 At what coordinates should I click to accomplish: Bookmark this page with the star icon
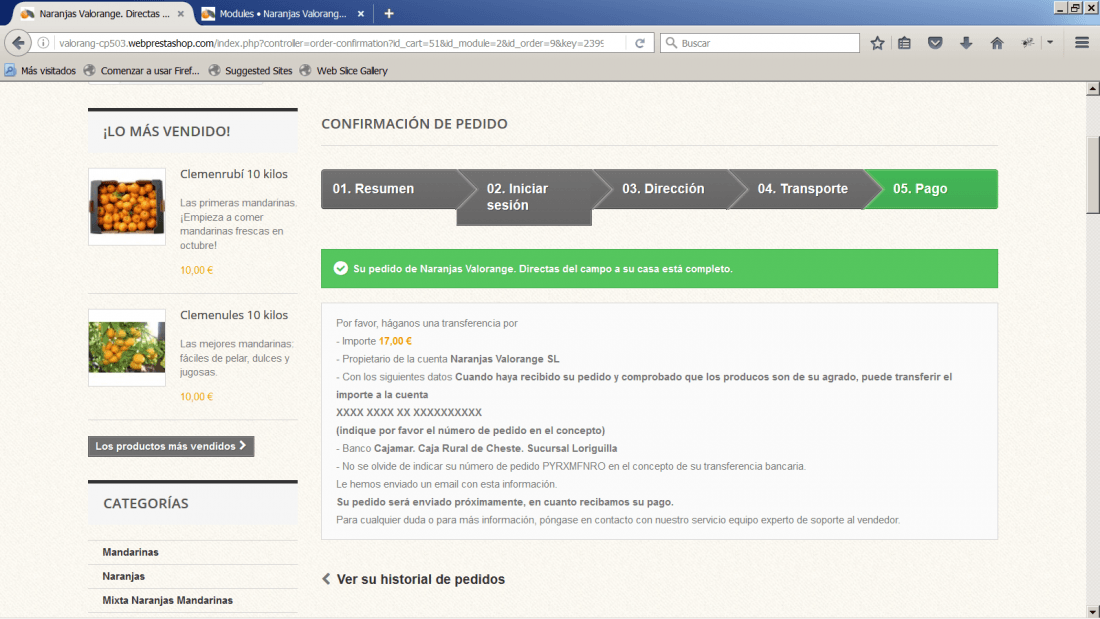click(877, 43)
